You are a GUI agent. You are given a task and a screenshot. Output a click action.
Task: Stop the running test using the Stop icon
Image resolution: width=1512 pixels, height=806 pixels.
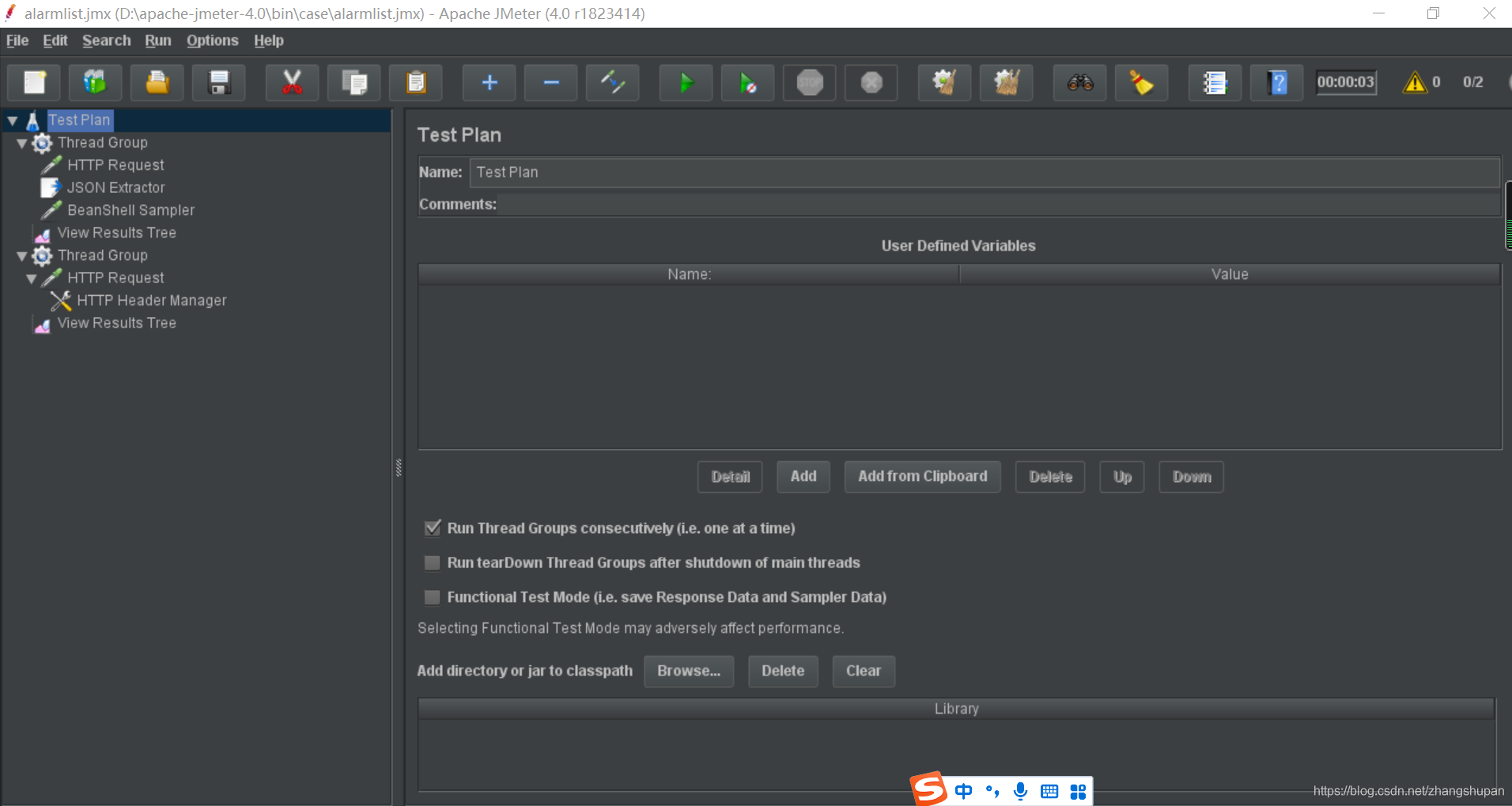click(x=809, y=82)
